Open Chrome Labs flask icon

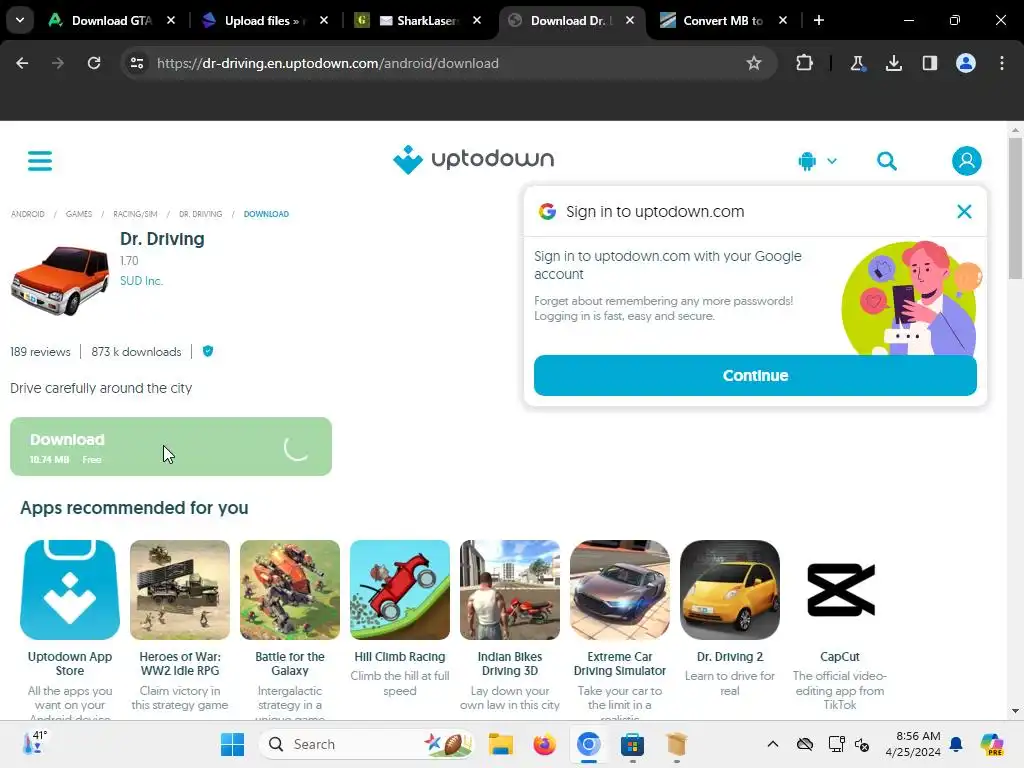pyautogui.click(x=857, y=63)
